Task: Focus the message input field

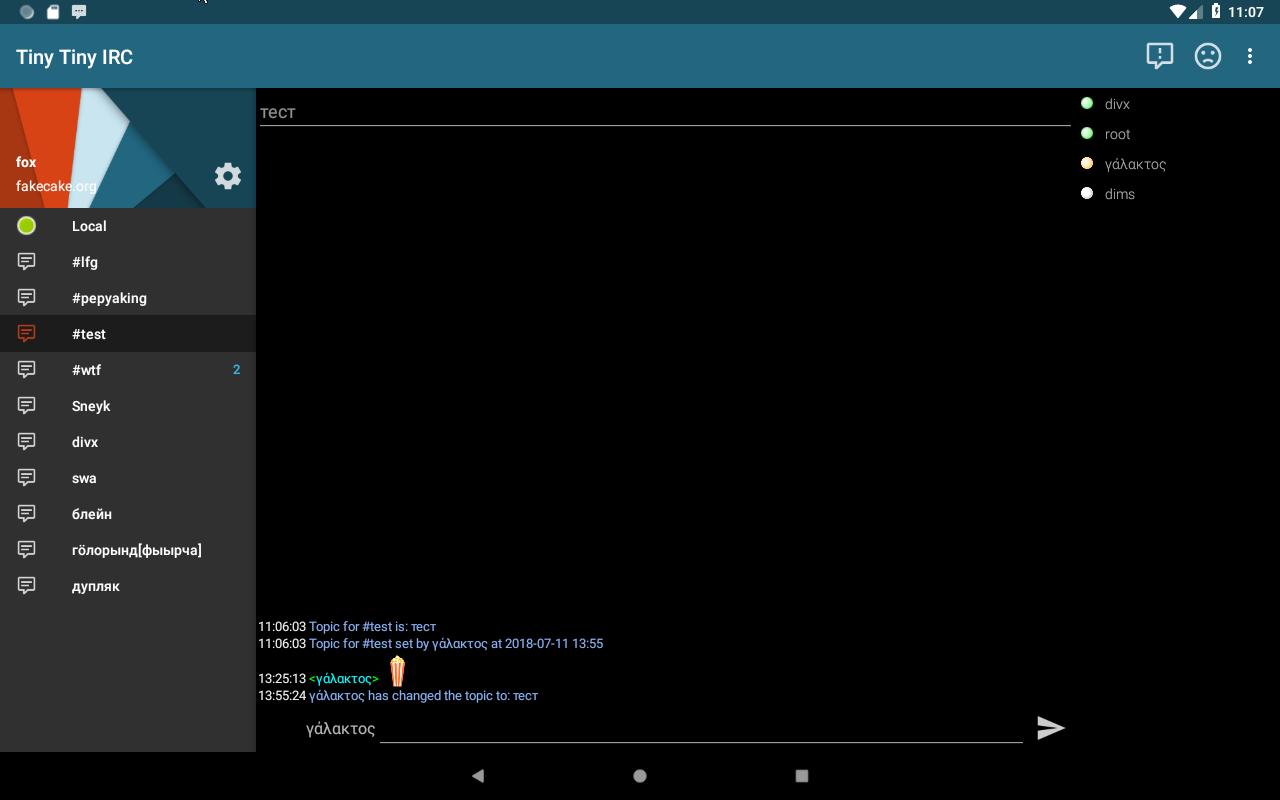Action: [700, 728]
